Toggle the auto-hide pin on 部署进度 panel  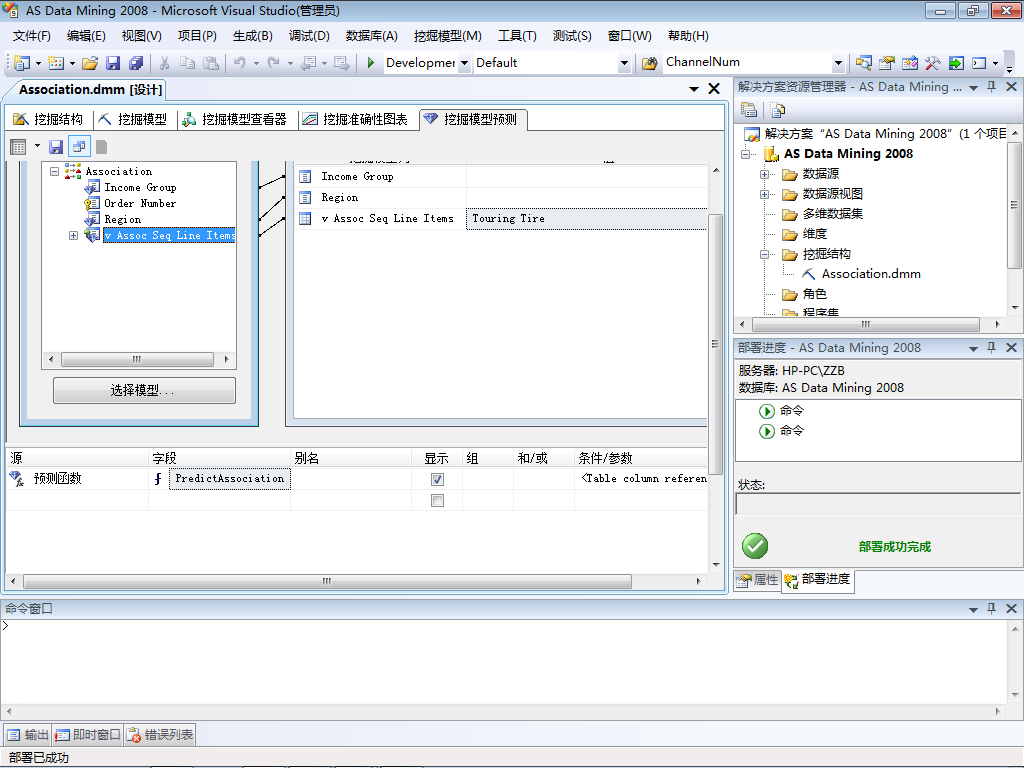(x=991, y=347)
